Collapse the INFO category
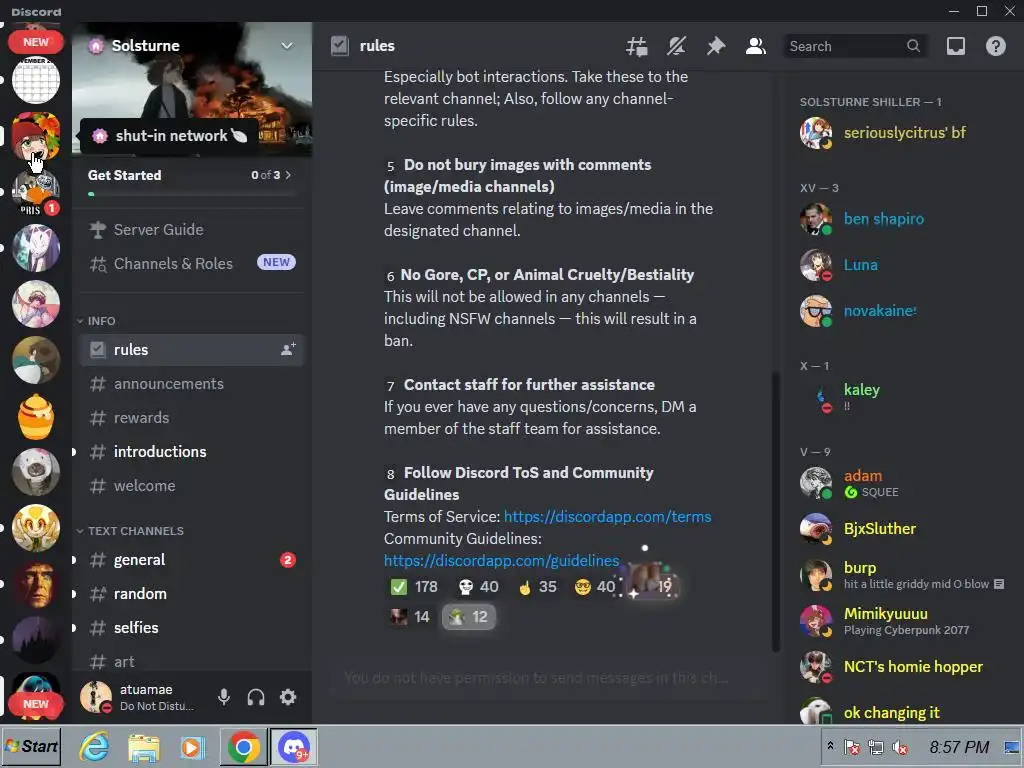The width and height of the screenshot is (1024, 768). [96, 321]
